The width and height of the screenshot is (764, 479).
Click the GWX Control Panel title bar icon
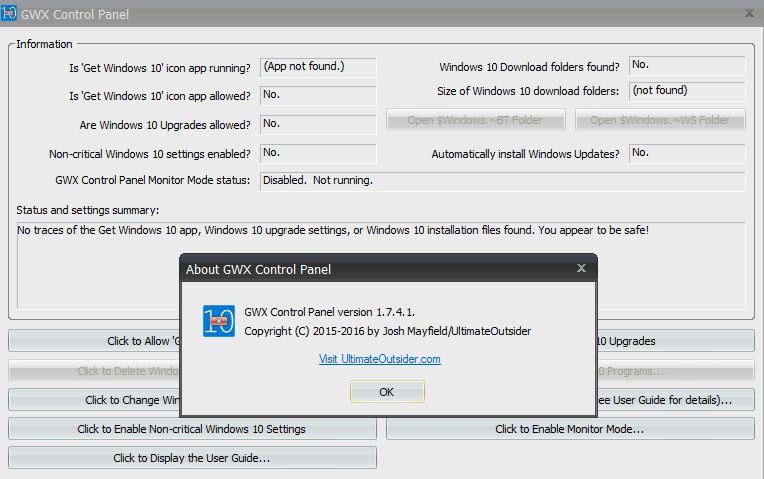(9, 13)
